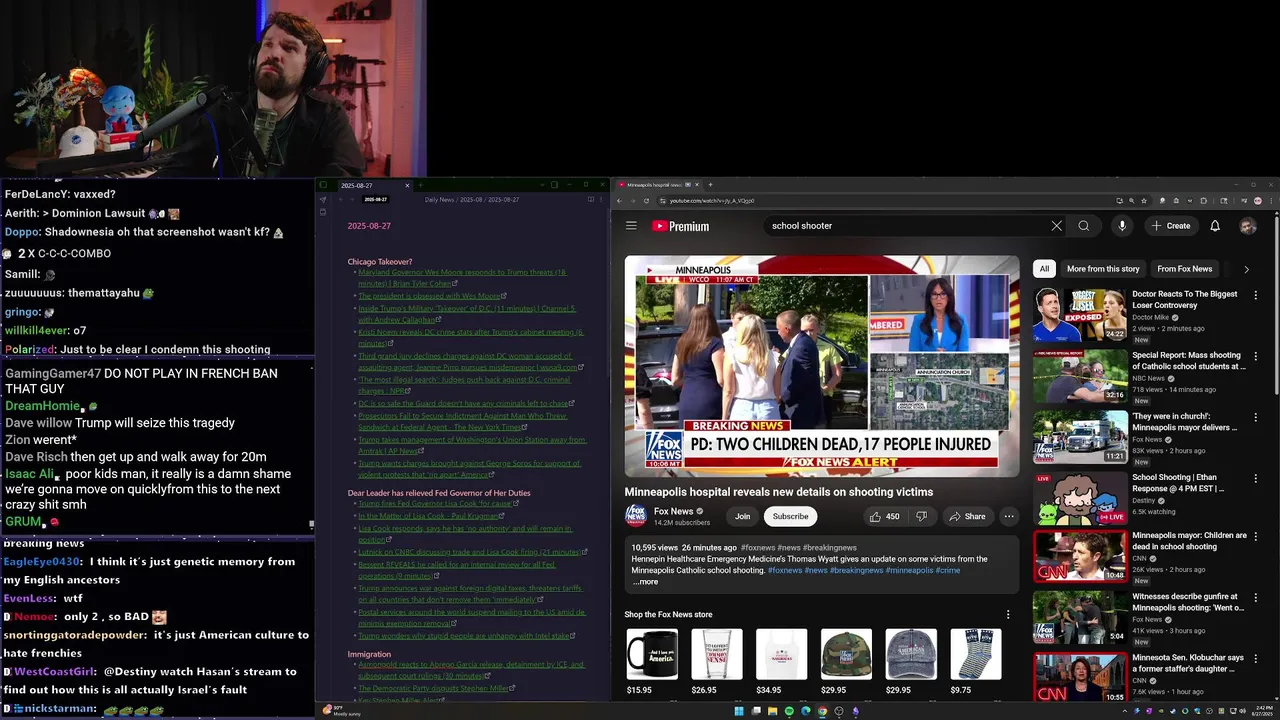
Task: Open the YouTube account avatar menu
Action: click(x=1248, y=226)
